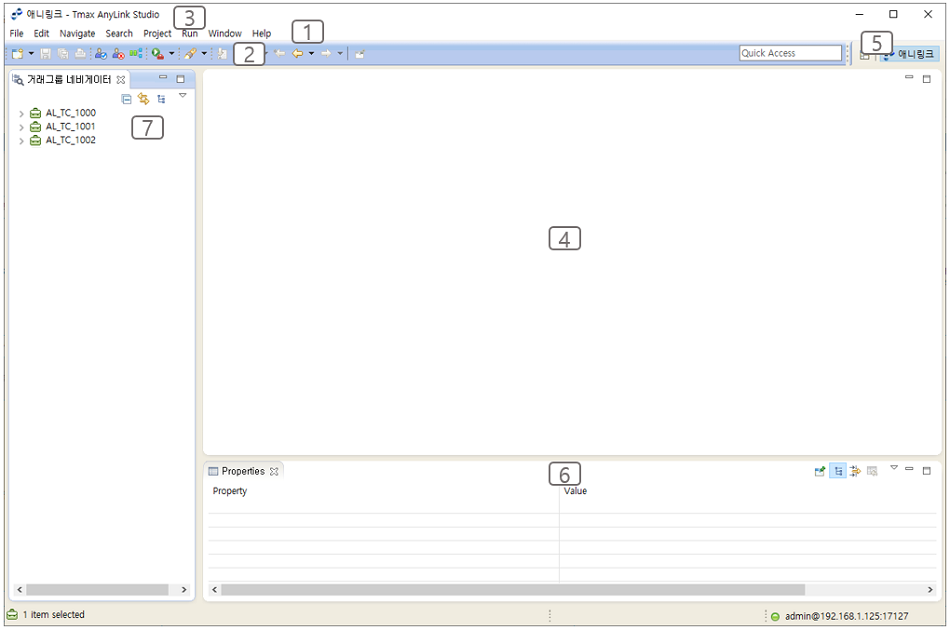Viewport: 950px width, 630px height.
Task: Select the Save toolbar icon
Action: point(45,53)
